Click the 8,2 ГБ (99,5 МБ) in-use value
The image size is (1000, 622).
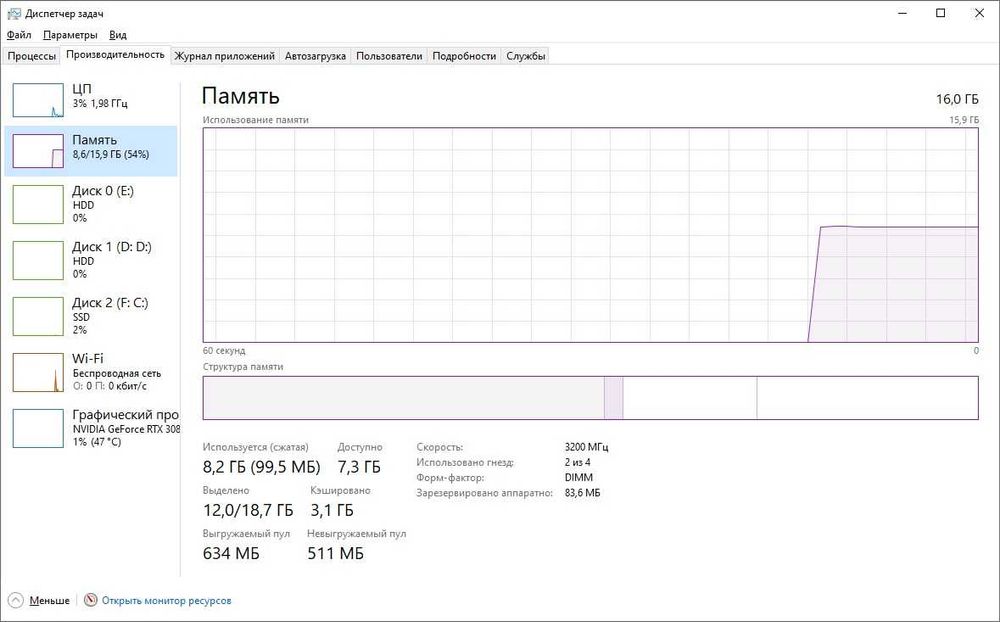pos(261,467)
